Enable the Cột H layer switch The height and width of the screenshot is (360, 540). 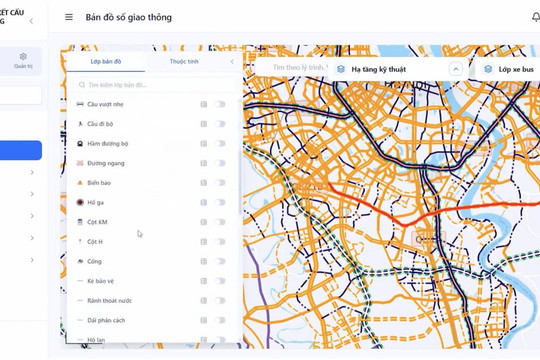220,241
